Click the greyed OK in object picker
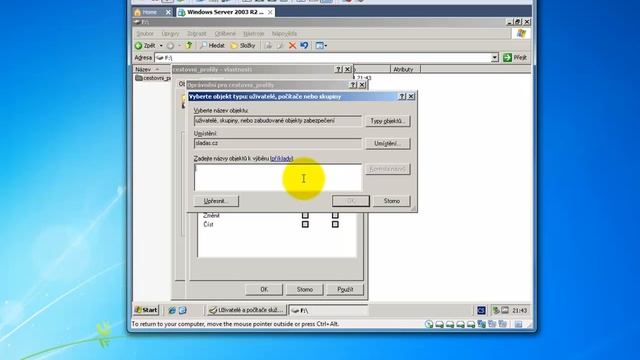The width and height of the screenshot is (640, 360). coord(351,201)
